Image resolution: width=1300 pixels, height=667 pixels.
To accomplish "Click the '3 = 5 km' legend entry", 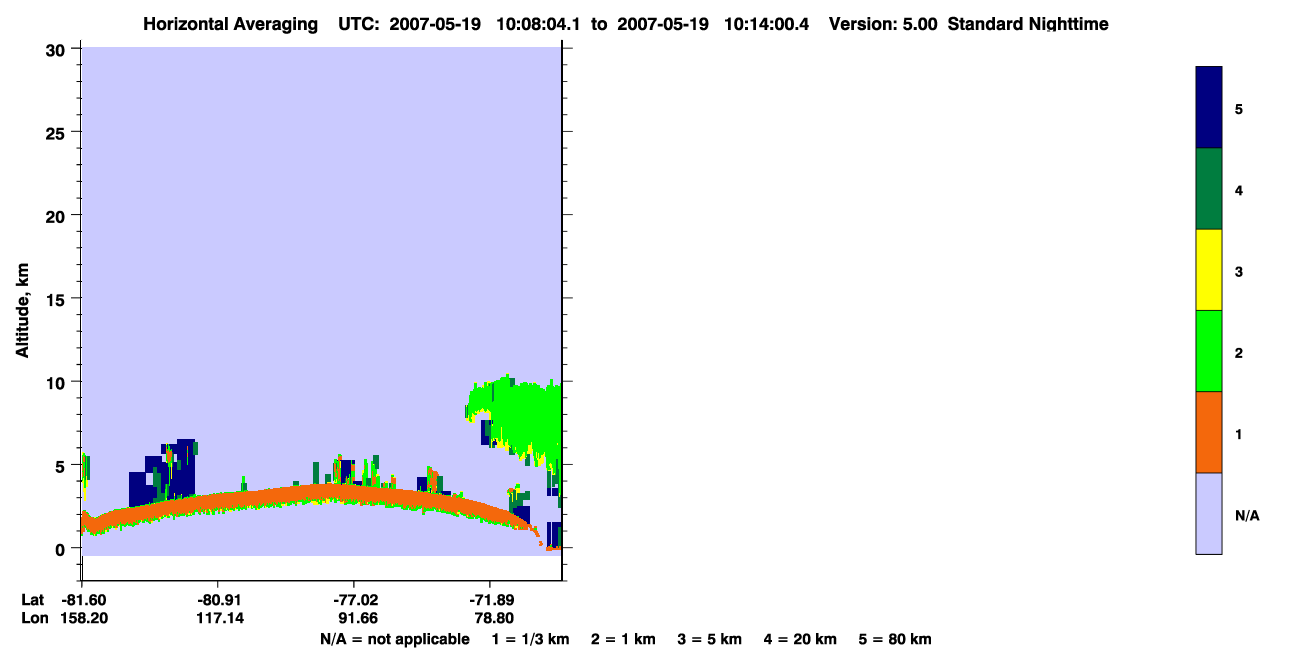I will point(709,639).
